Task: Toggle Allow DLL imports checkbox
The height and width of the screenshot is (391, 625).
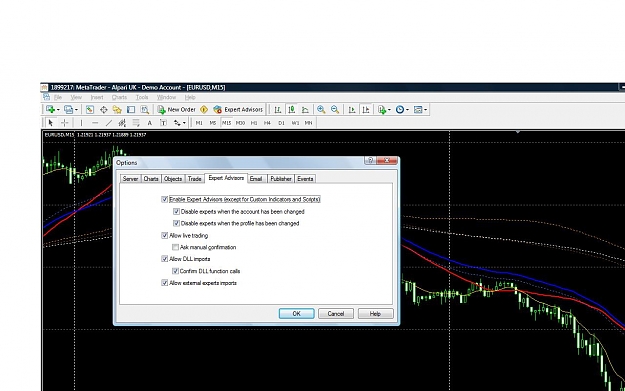Action: point(165,259)
